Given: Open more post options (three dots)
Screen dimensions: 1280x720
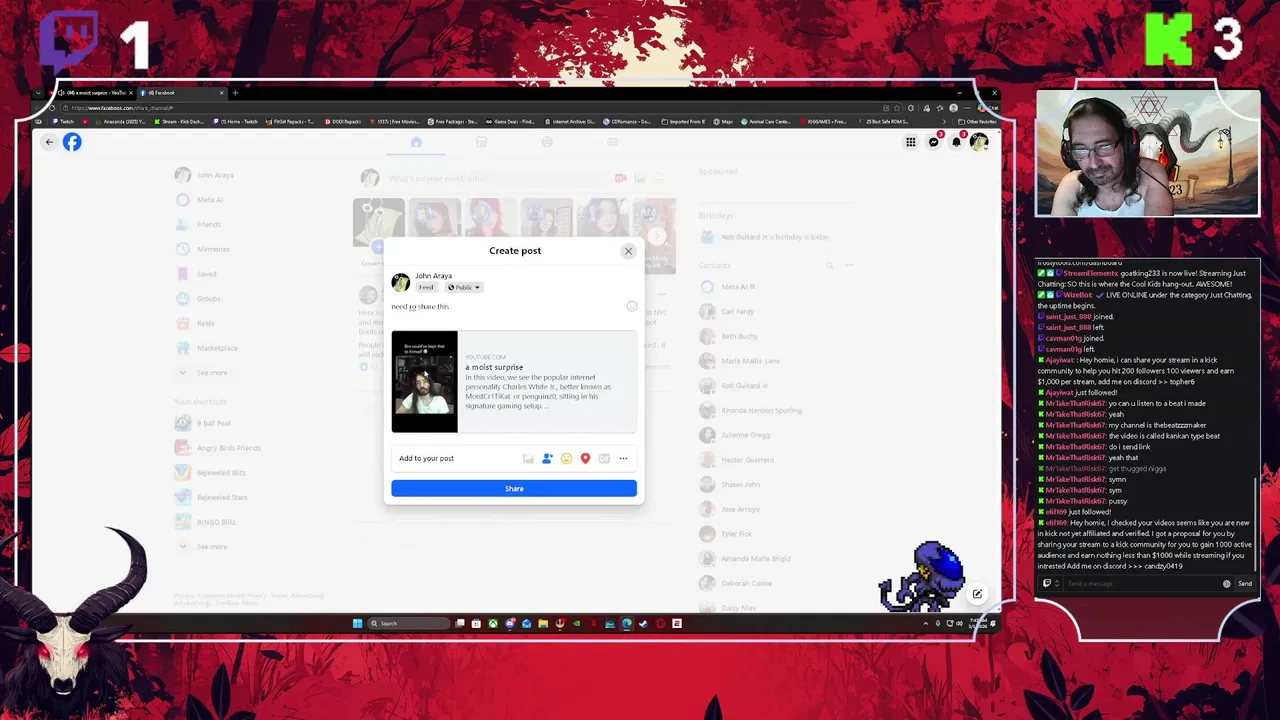Looking at the screenshot, I should click(x=623, y=458).
